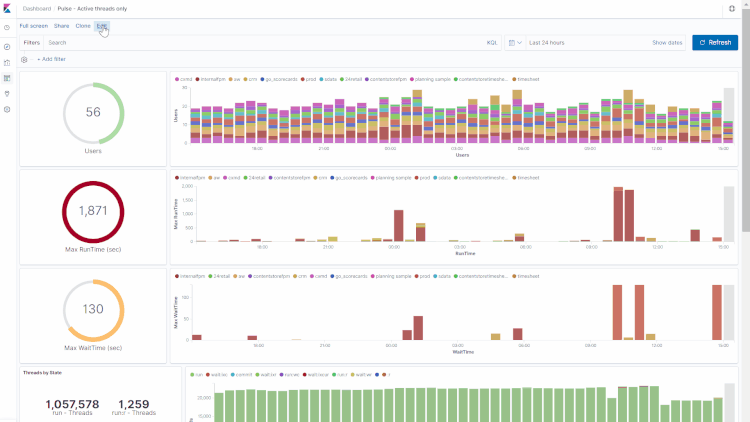750x422 pixels.
Task: Open Visualize chart icon in sidebar
Action: click(7, 62)
